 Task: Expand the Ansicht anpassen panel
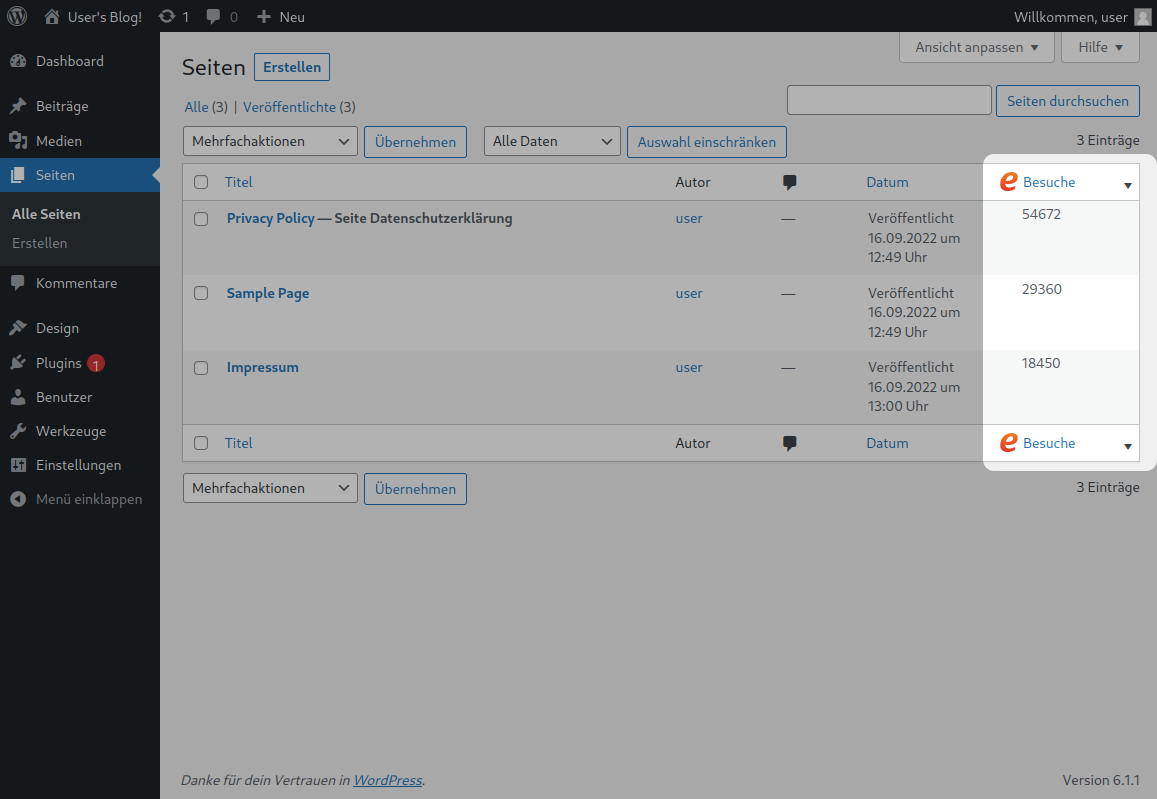click(976, 47)
